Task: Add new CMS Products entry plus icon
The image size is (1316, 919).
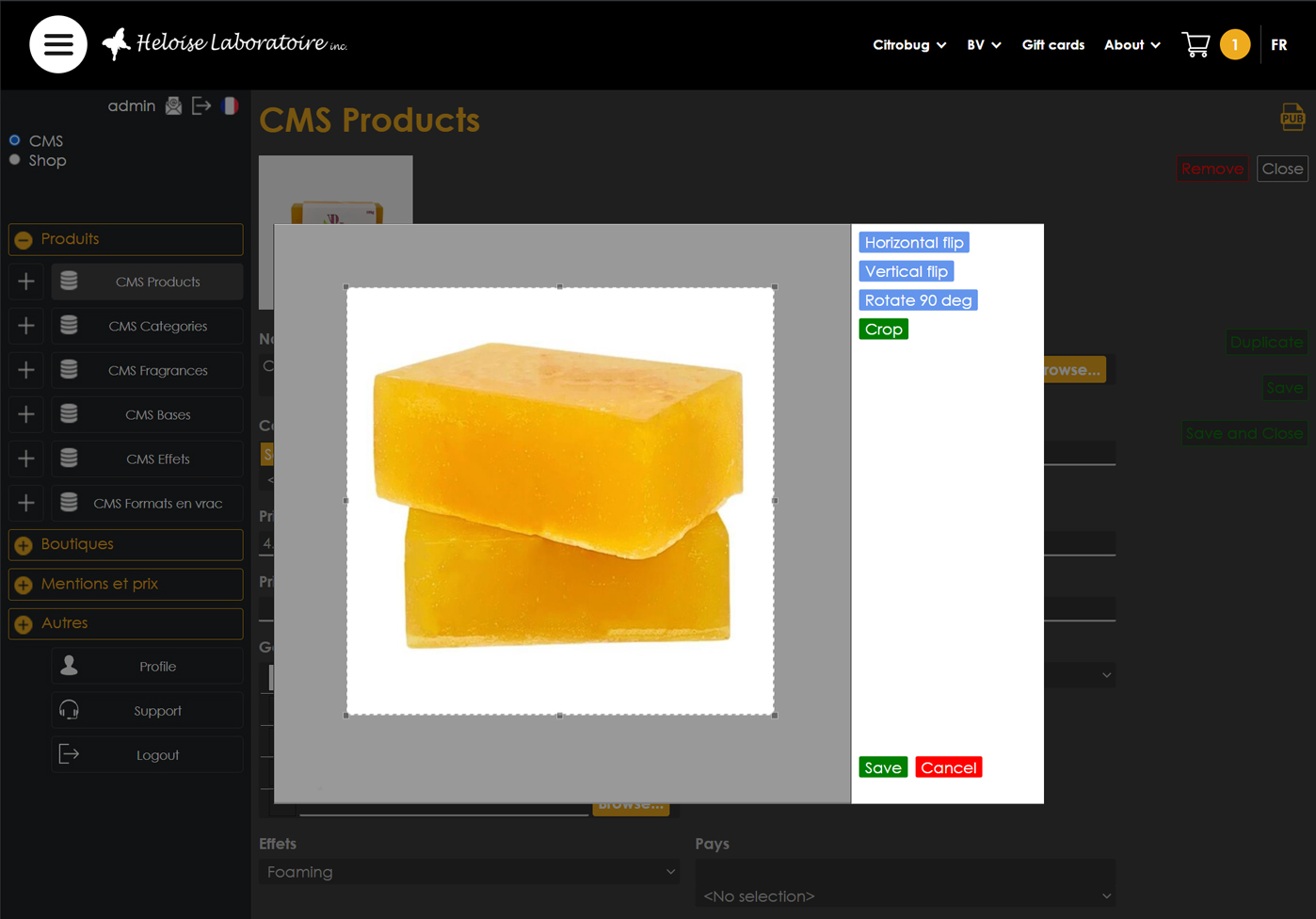Action: pyautogui.click(x=26, y=282)
